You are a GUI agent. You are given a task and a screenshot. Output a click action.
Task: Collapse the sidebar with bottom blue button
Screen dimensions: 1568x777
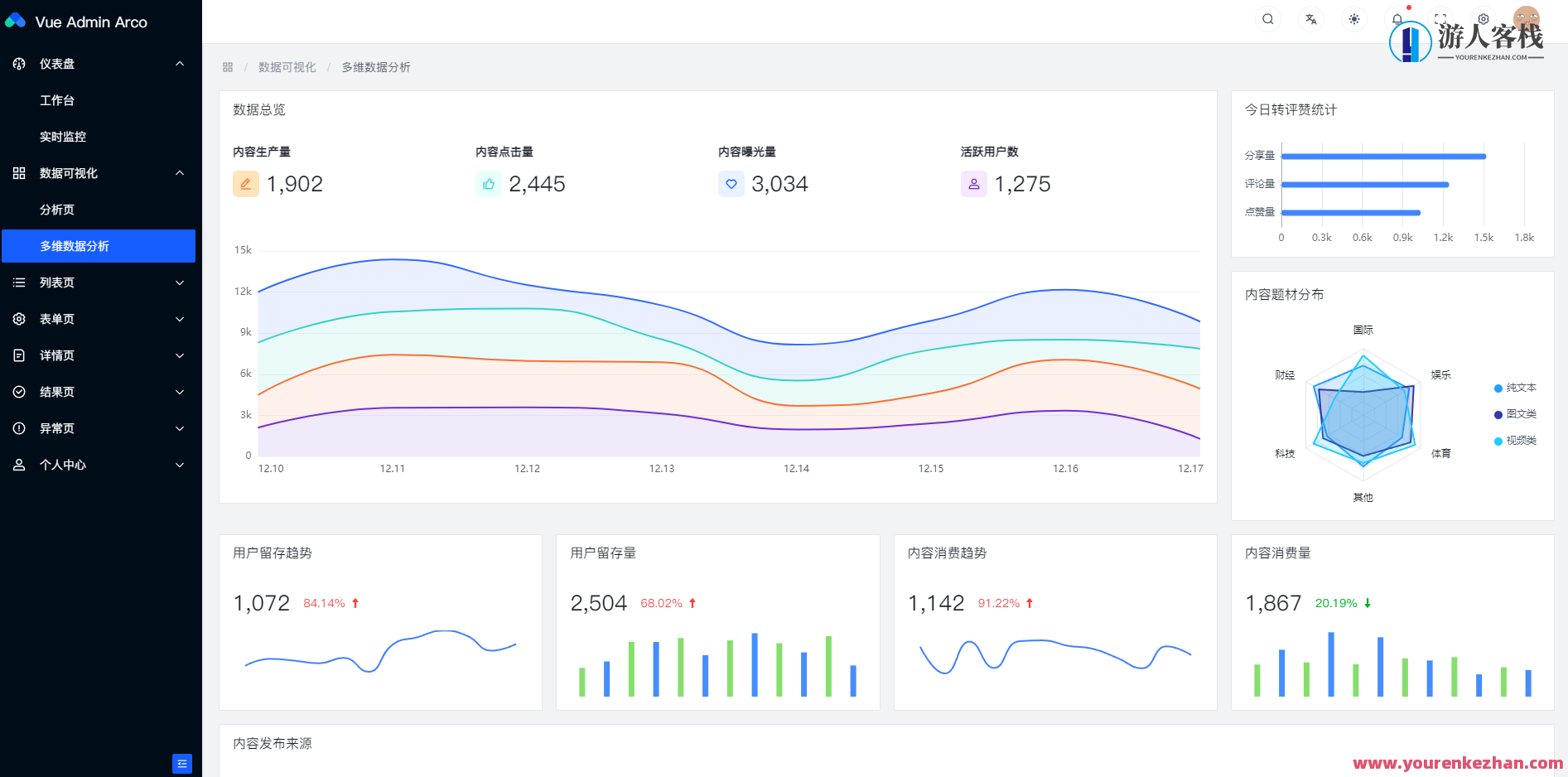click(182, 763)
